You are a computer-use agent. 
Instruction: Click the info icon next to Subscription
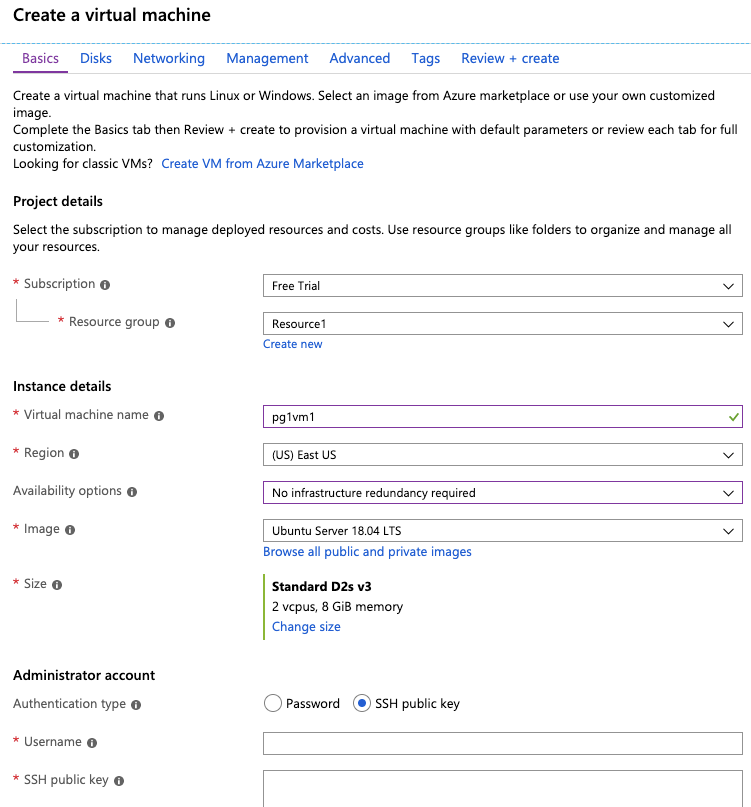pyautogui.click(x=105, y=285)
